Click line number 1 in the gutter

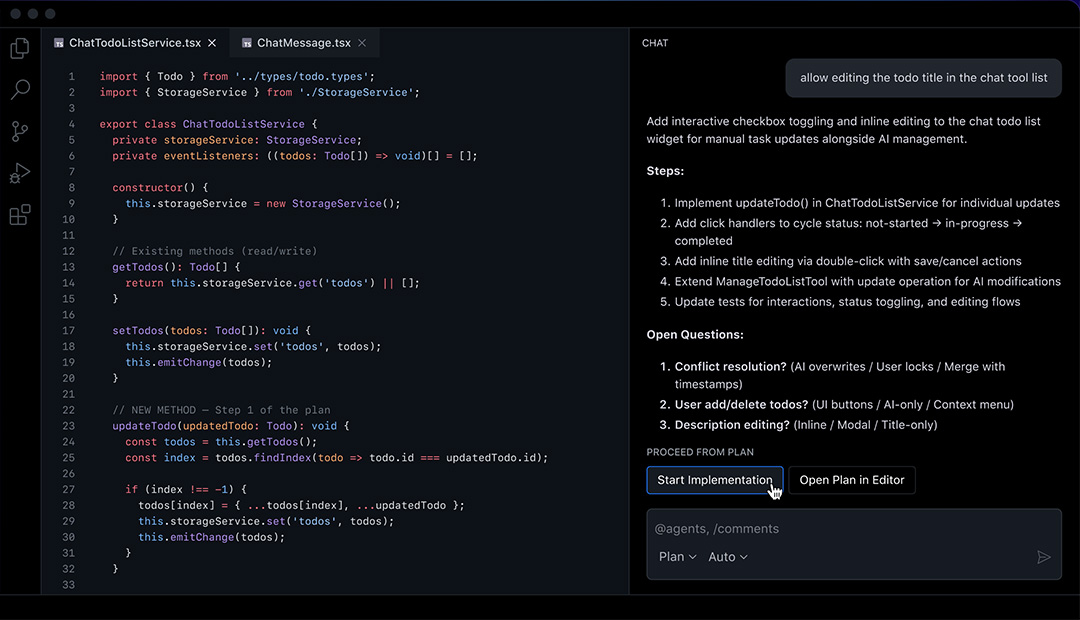[72, 76]
